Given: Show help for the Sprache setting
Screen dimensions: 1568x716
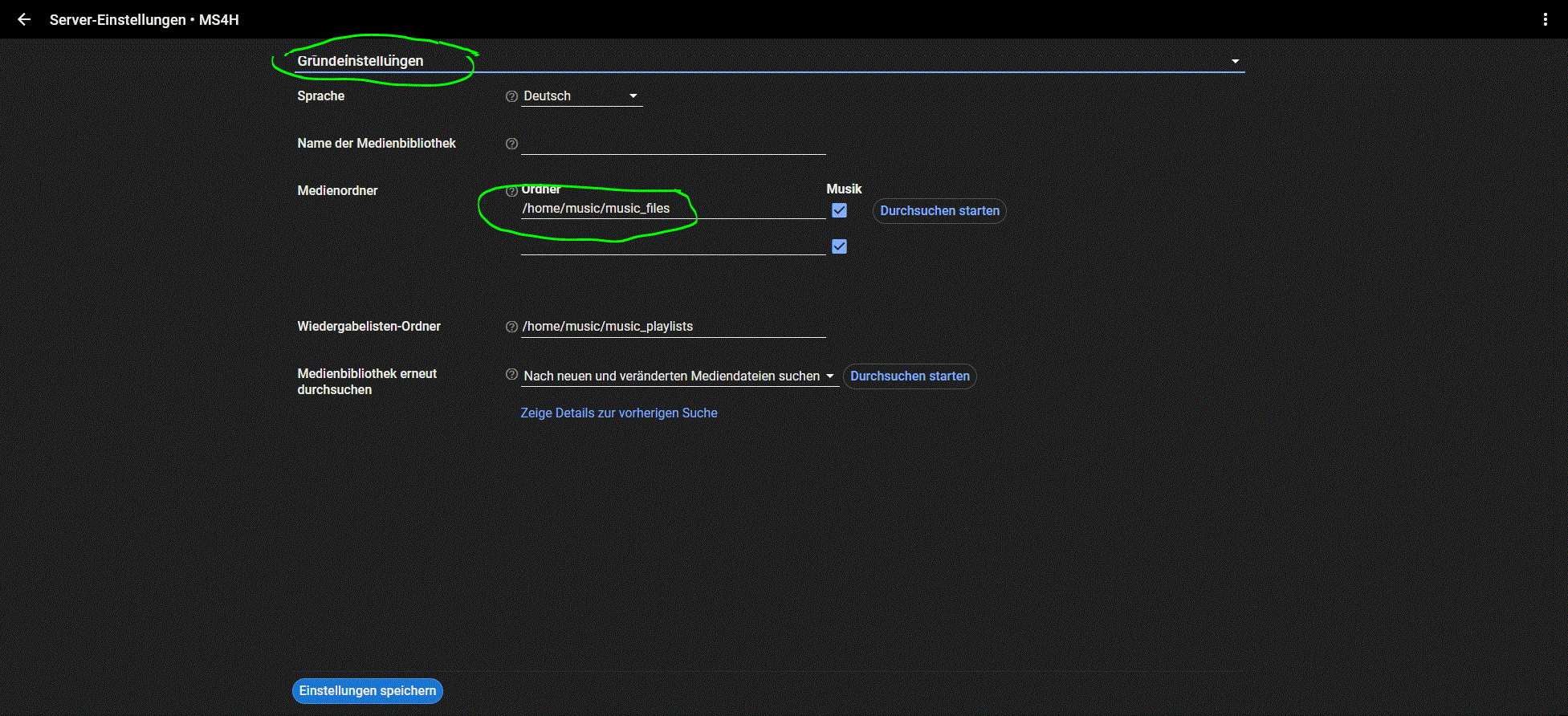Looking at the screenshot, I should [x=511, y=96].
